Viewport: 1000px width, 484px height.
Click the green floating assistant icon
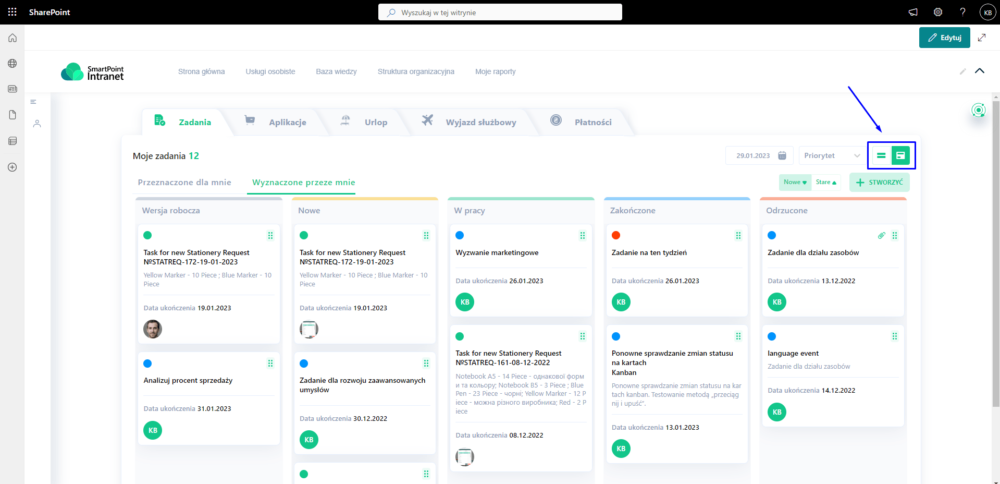tap(978, 111)
